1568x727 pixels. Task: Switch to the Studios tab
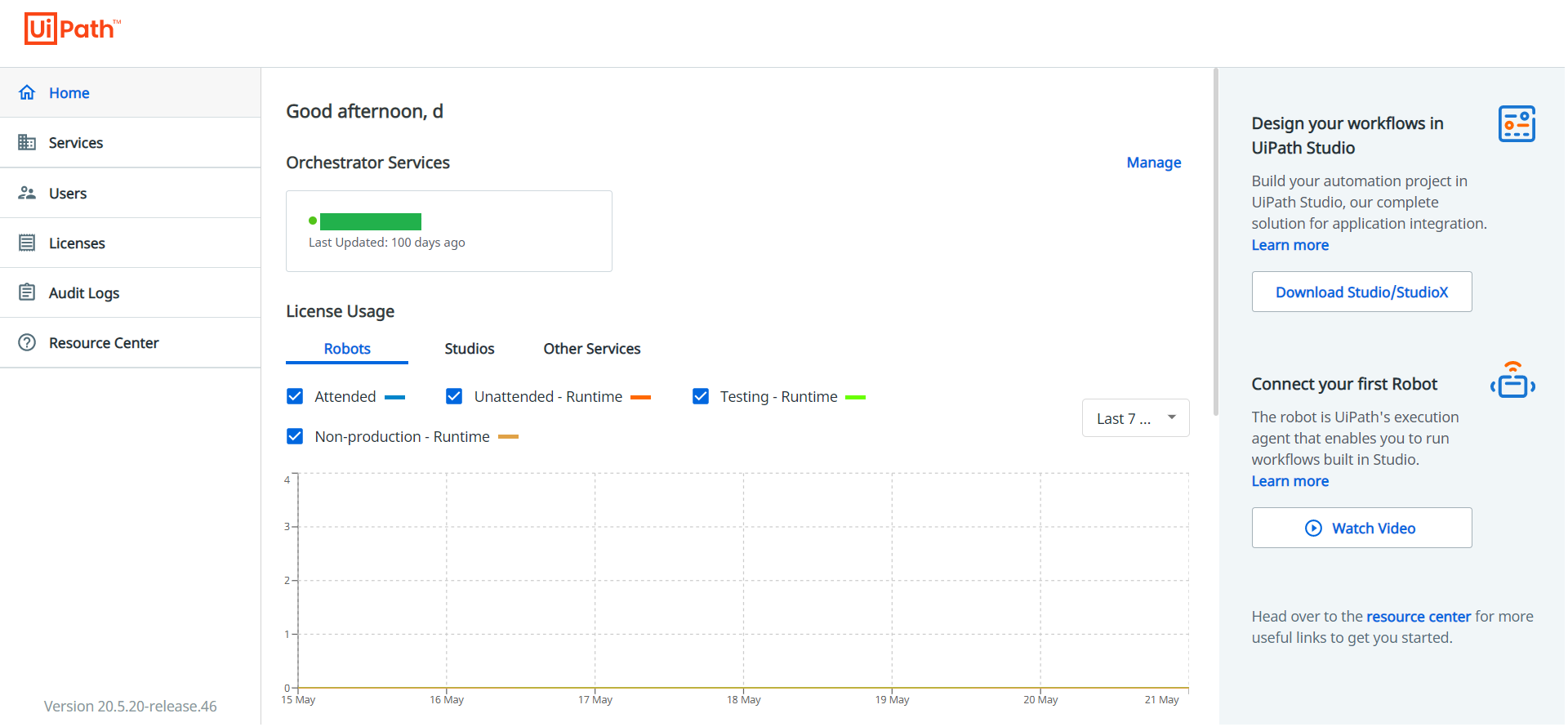click(x=470, y=349)
